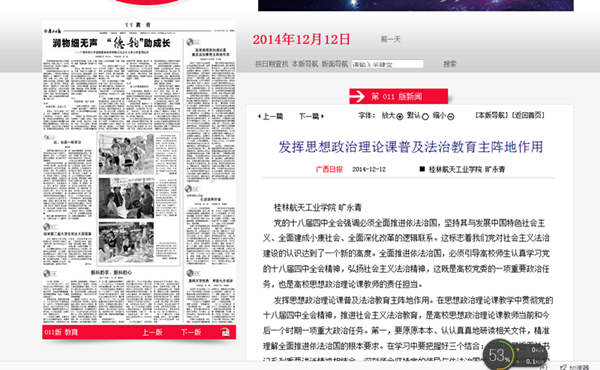600x370 pixels.
Task: Click the arrow icon on 第011版新闻 banner
Action: tap(357, 96)
